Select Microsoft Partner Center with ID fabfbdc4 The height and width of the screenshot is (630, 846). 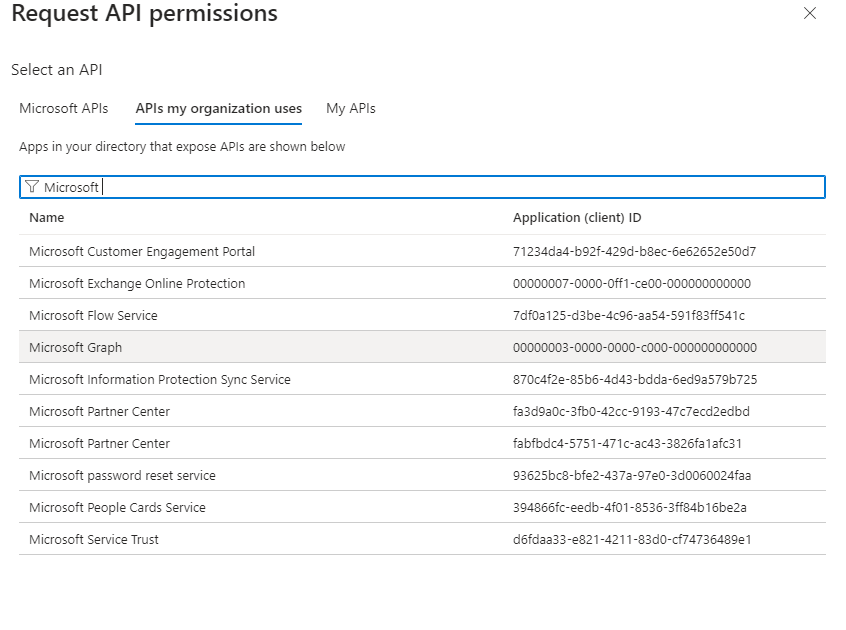point(99,443)
